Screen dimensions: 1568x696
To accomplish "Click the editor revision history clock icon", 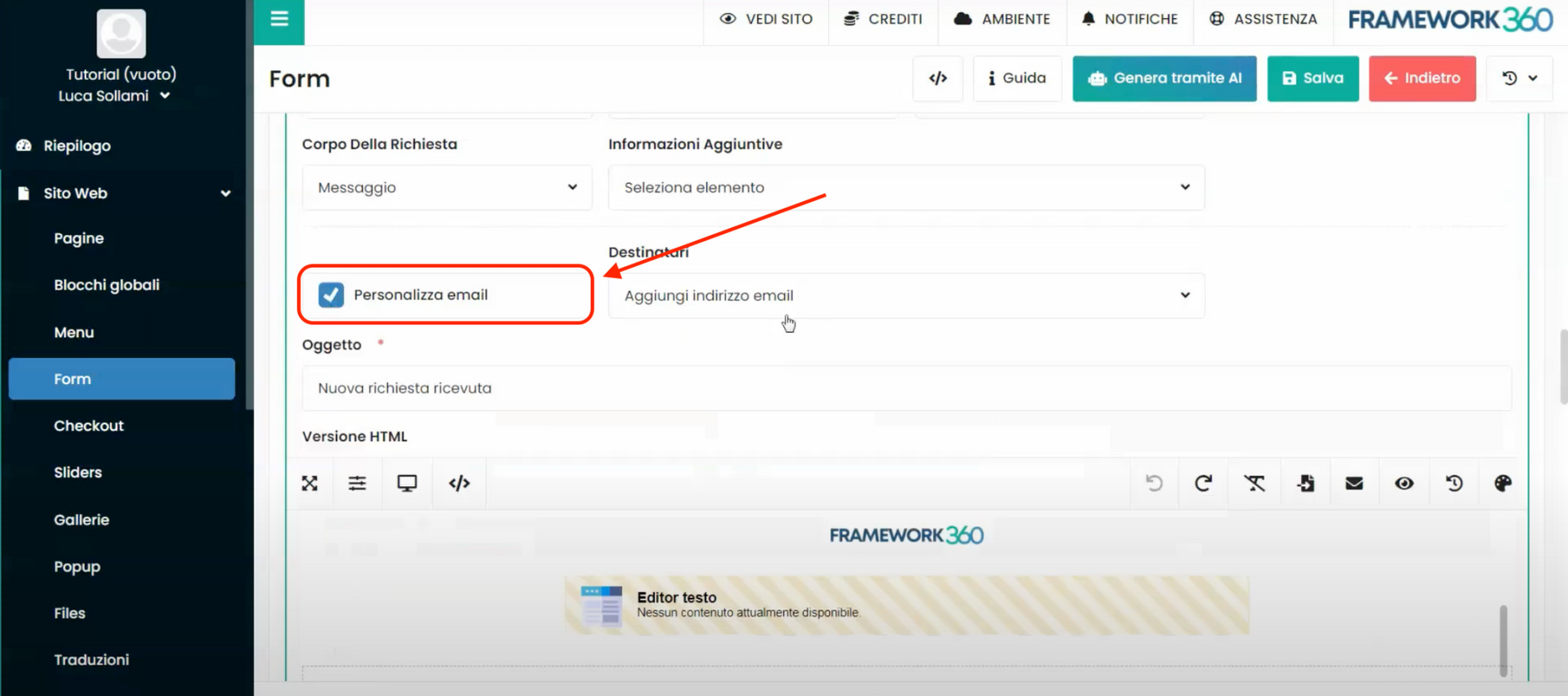I will pos(1454,484).
